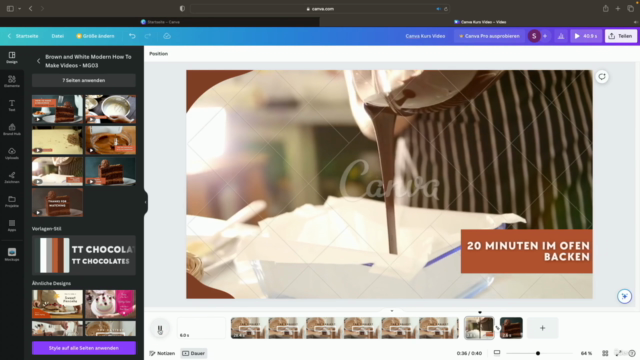
Task: Click the Safari address bar
Action: pos(320,9)
